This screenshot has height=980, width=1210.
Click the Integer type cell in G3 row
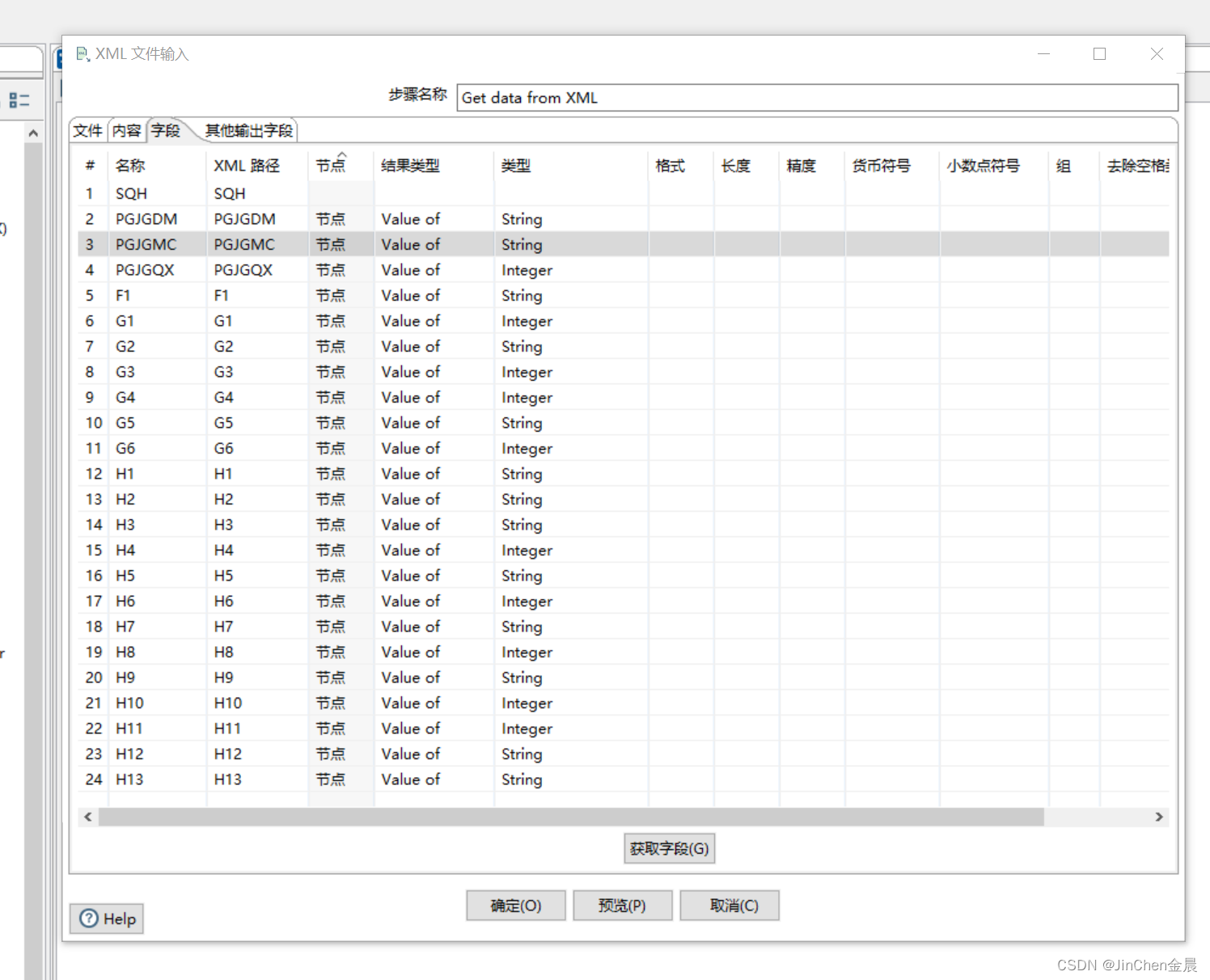(570, 372)
